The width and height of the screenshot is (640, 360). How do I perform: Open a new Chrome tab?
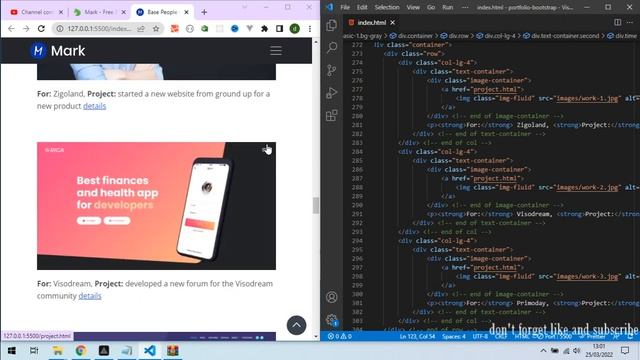[x=204, y=12]
